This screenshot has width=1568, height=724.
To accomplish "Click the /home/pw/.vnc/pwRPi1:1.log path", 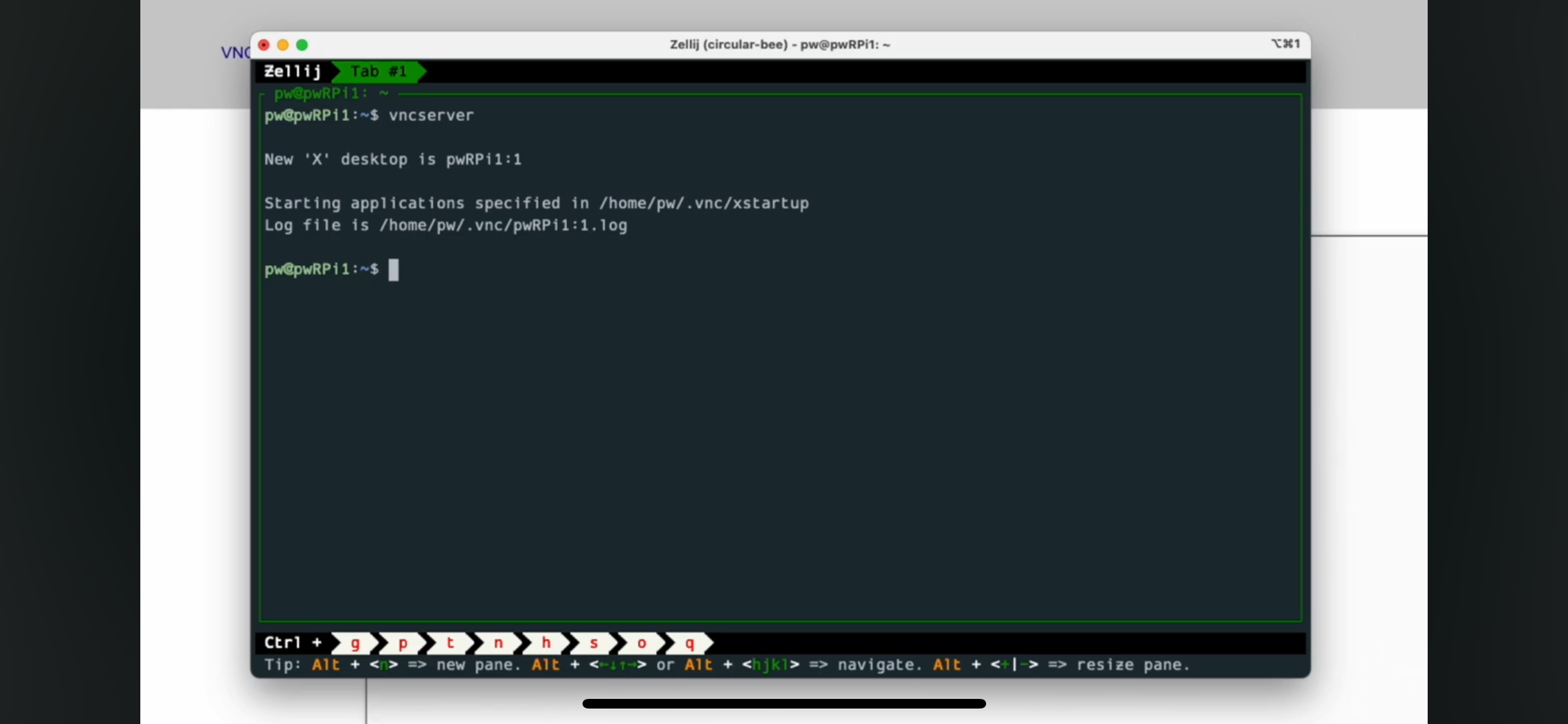I will pyautogui.click(x=503, y=225).
